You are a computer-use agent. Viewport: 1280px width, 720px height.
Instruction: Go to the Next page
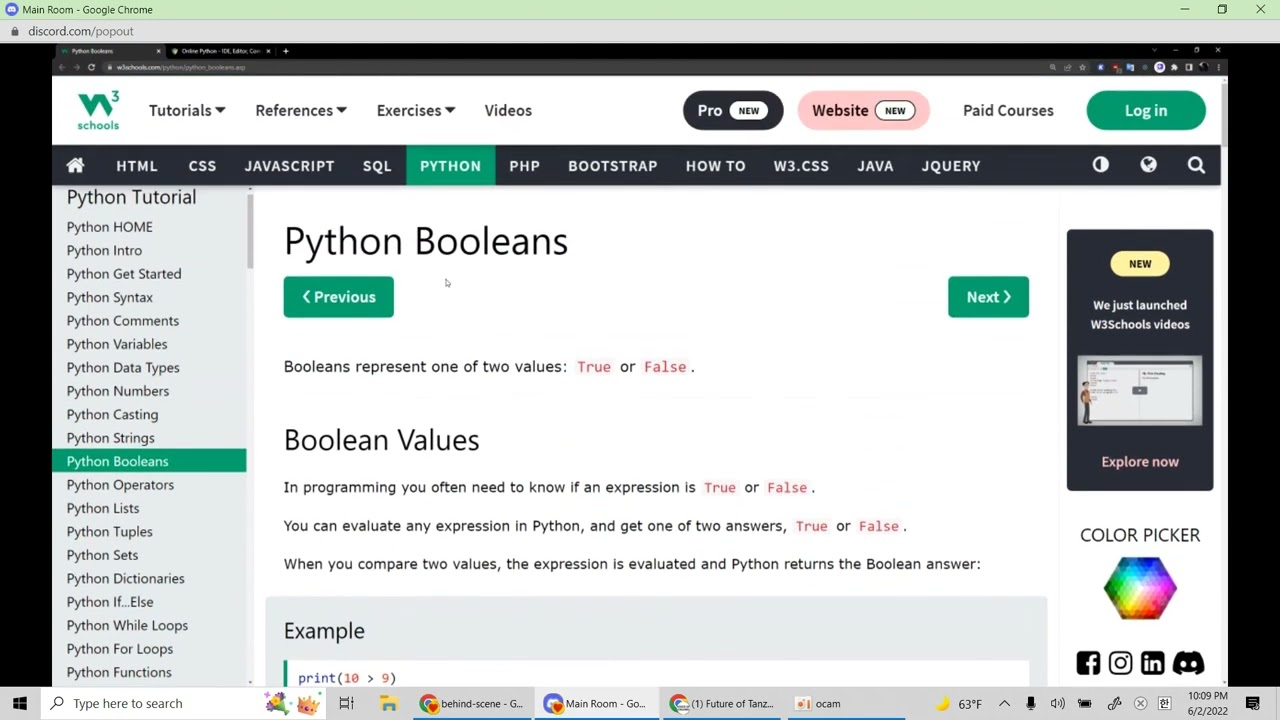coord(988,297)
